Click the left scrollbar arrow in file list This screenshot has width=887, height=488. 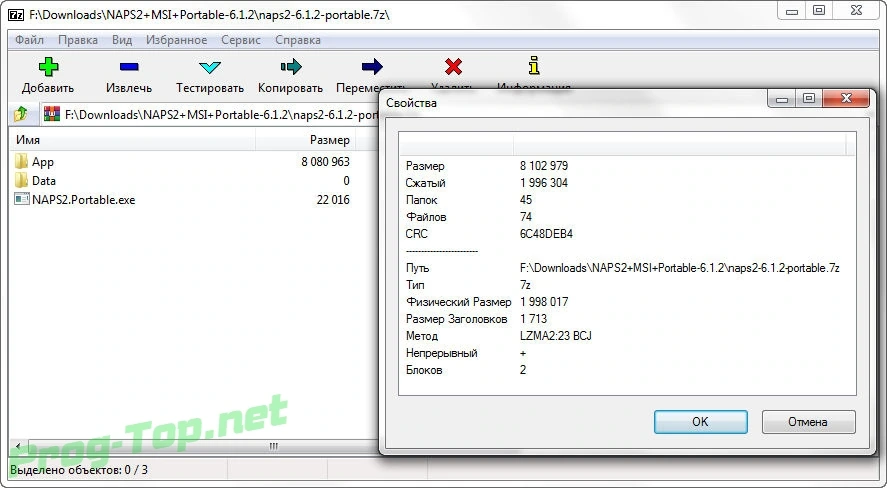pos(18,447)
